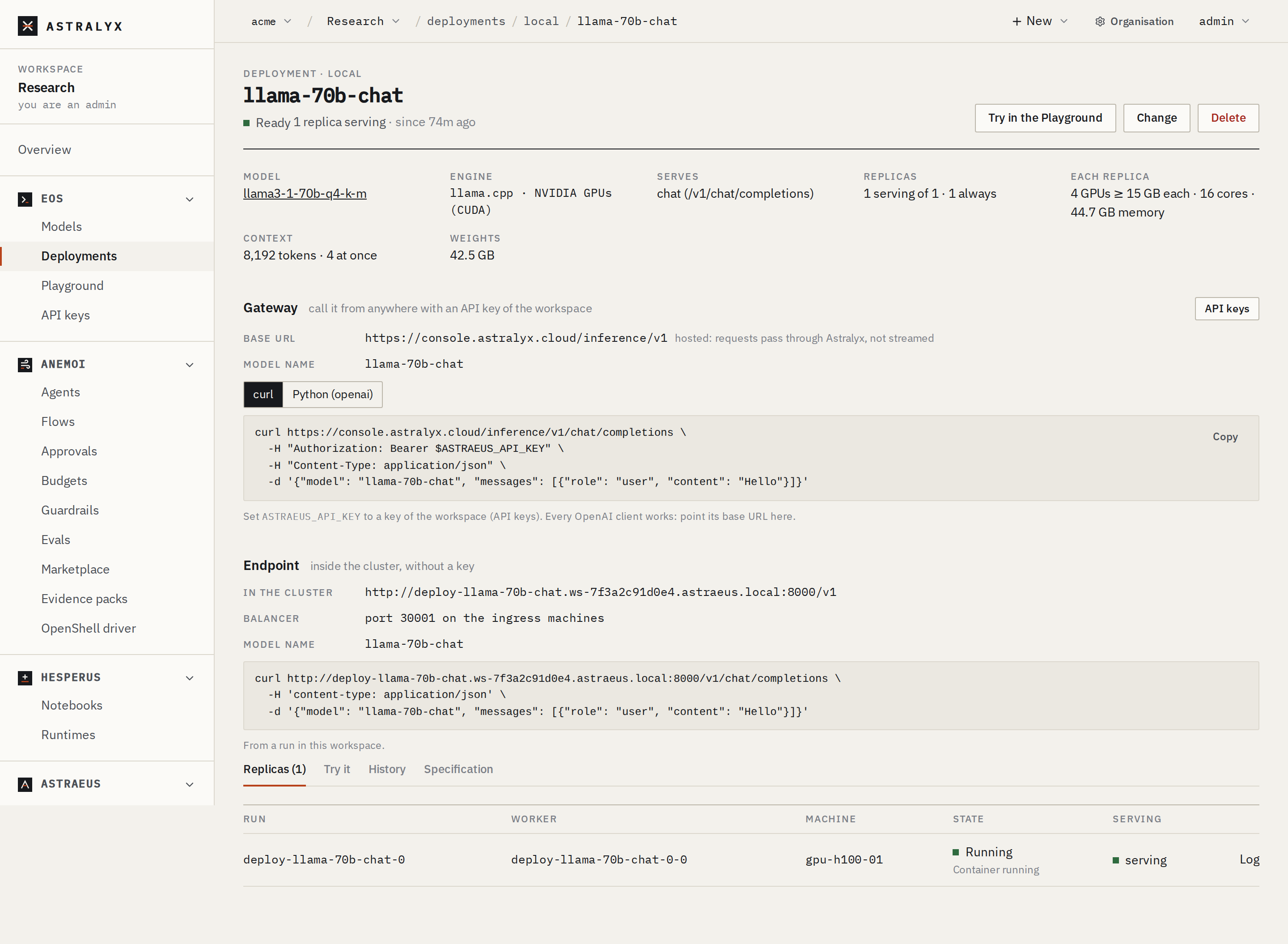
Task: Collapse the HESPERUS sidebar section
Action: (190, 678)
